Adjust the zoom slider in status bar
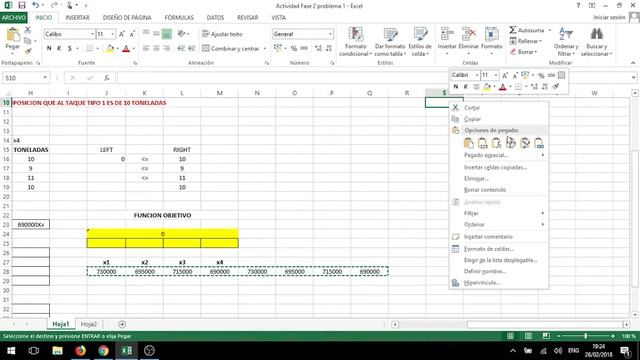The width and height of the screenshot is (640, 360). pyautogui.click(x=585, y=336)
